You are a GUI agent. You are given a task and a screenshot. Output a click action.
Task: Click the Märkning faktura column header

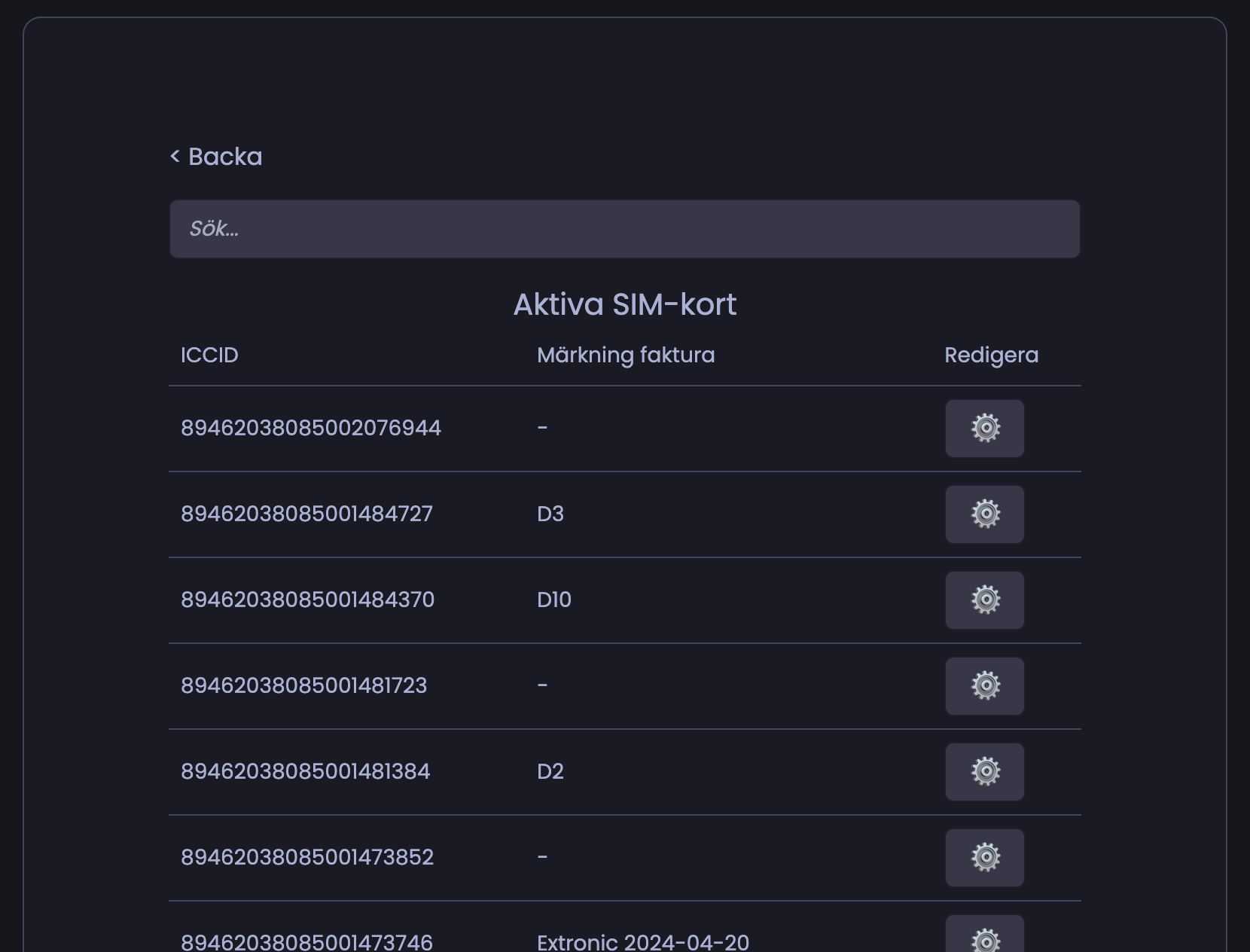pos(625,355)
